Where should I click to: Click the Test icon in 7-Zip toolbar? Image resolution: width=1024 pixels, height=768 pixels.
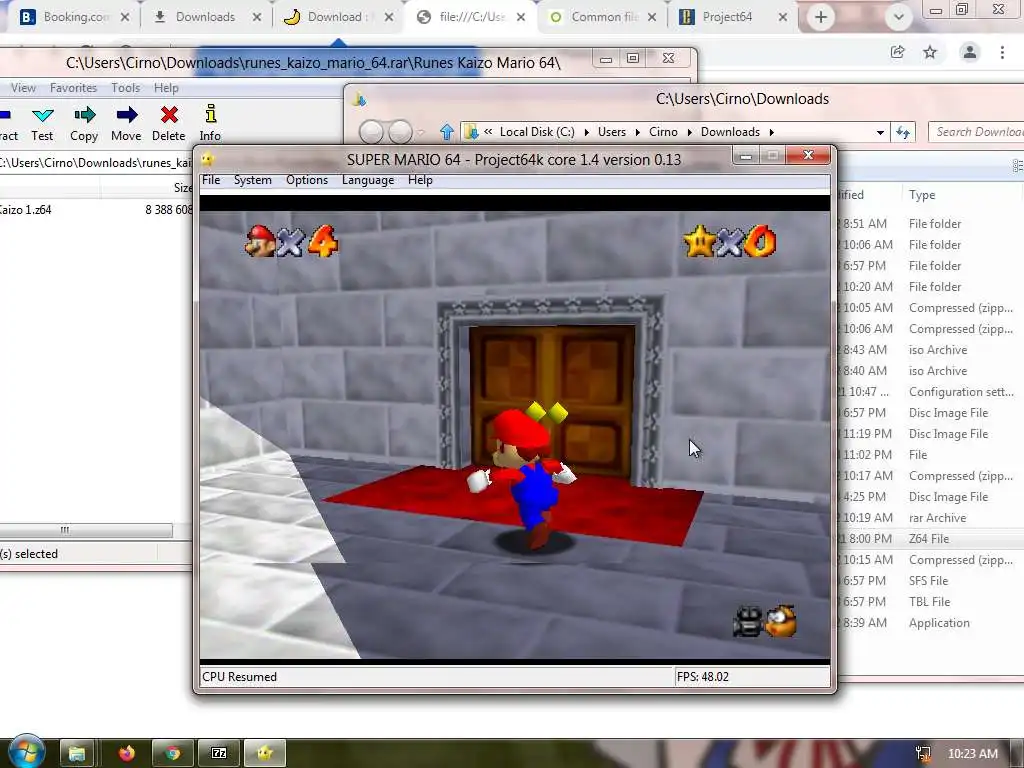[42, 116]
